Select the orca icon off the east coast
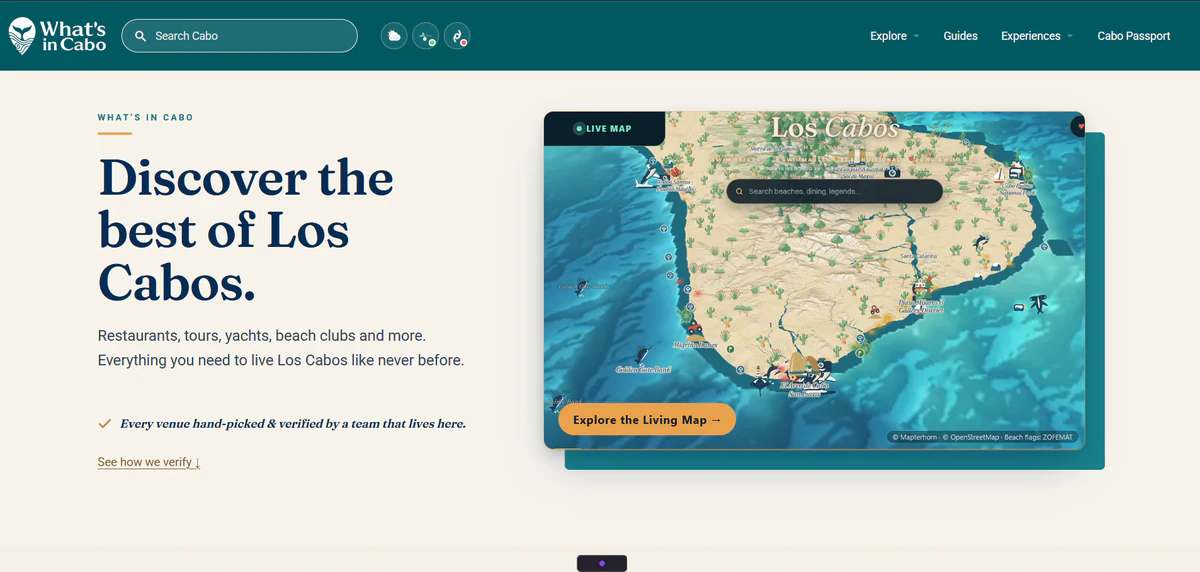Viewport: 1200px width, 572px height. (981, 242)
